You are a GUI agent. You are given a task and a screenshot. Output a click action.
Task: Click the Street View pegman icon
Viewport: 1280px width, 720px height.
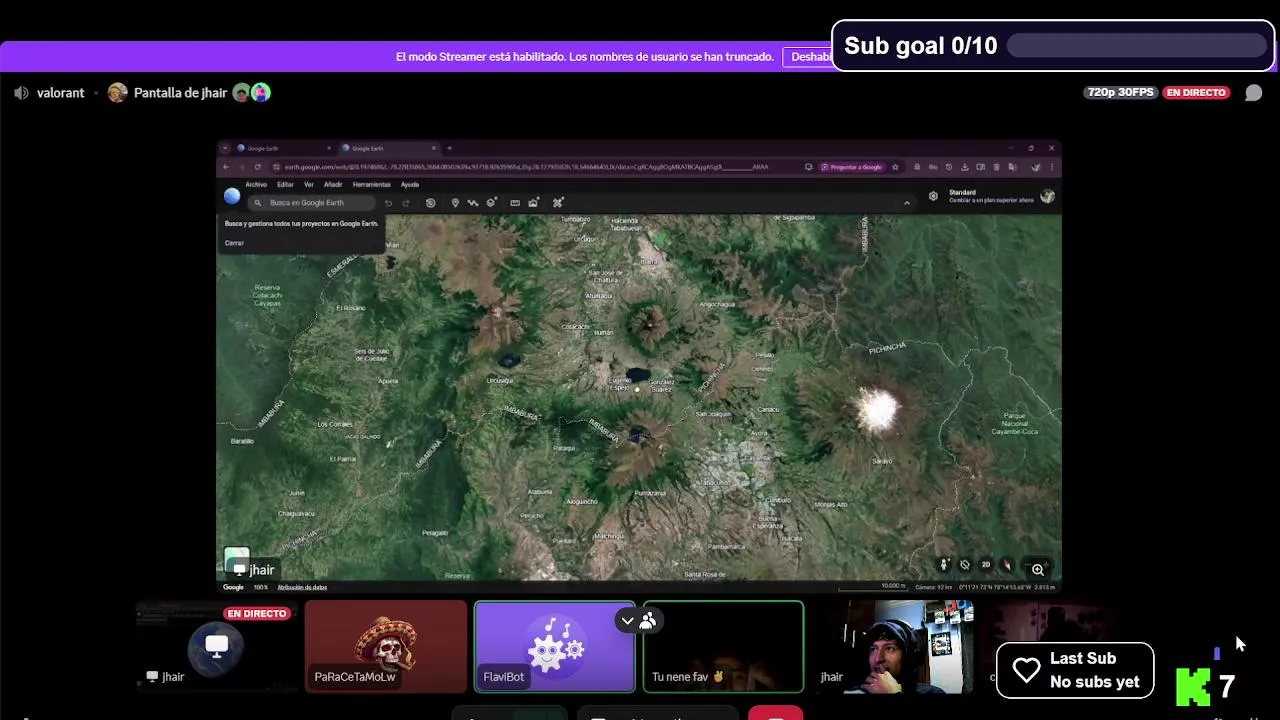click(943, 565)
